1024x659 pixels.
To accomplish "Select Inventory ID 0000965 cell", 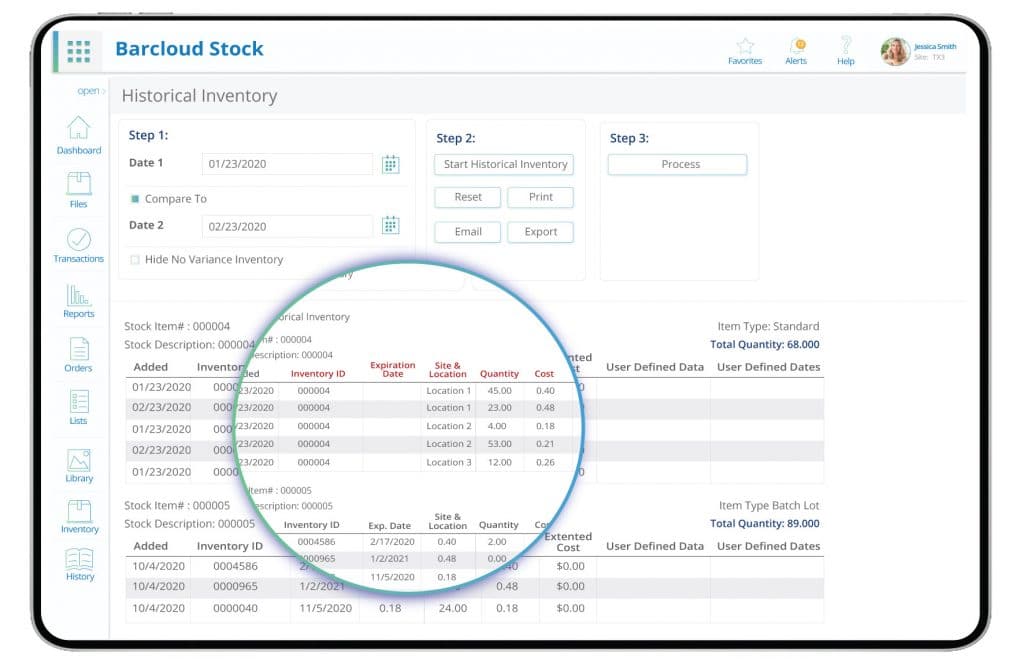I will (235, 586).
